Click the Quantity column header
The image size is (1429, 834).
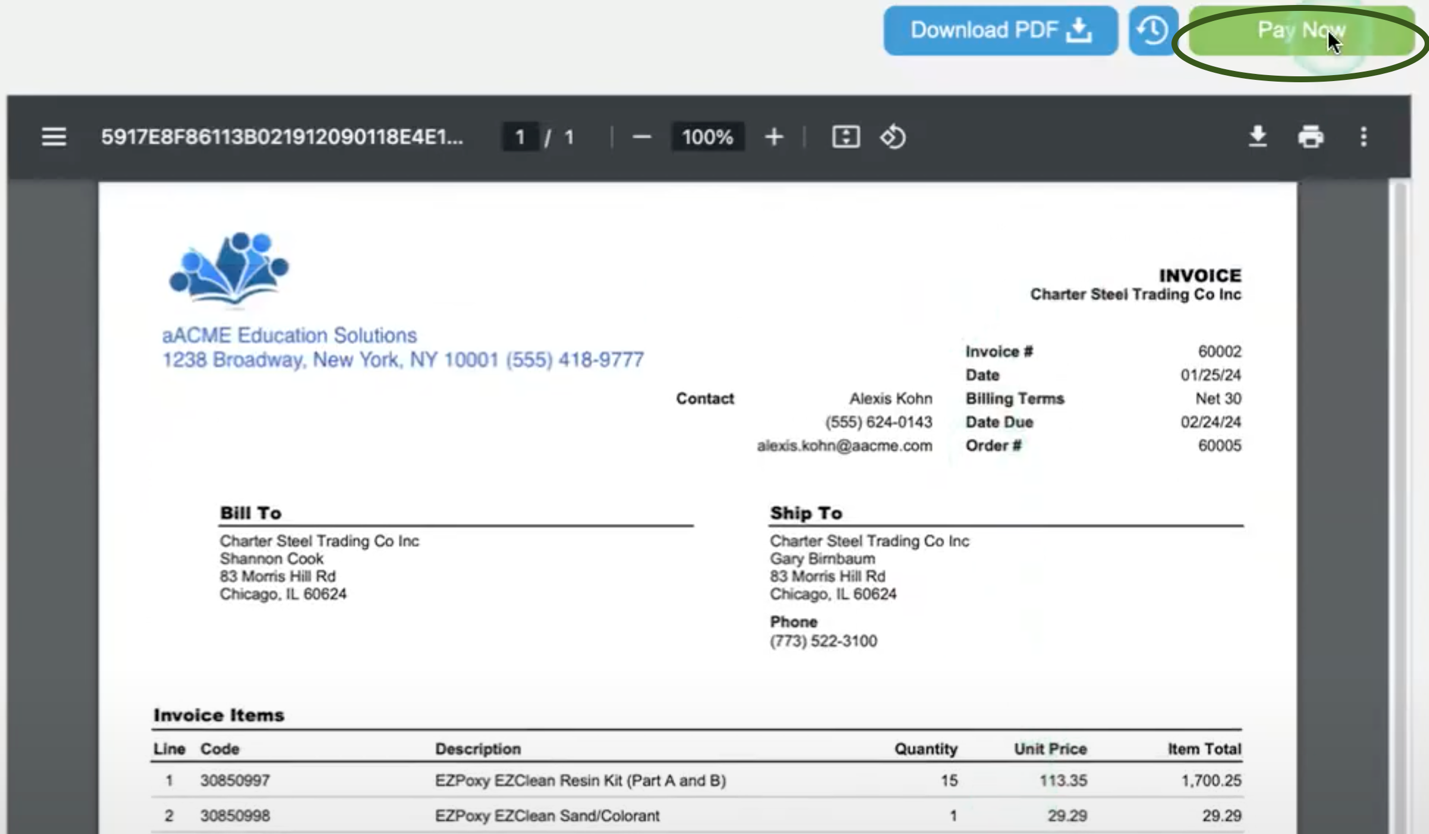tap(926, 749)
